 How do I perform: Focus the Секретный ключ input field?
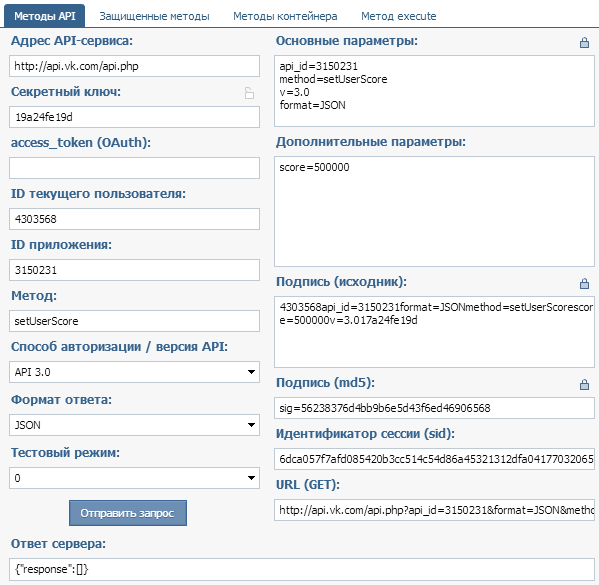(x=134, y=117)
